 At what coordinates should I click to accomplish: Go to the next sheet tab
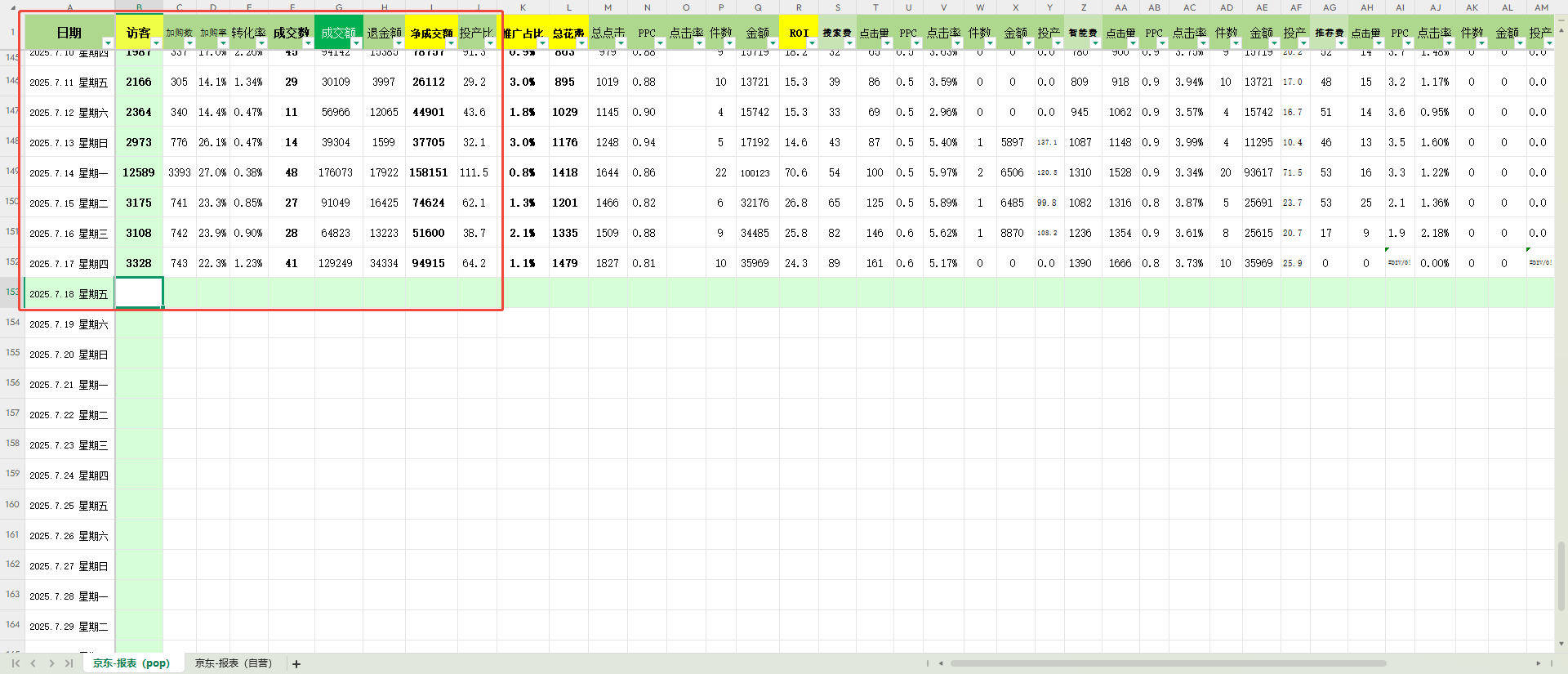click(51, 663)
